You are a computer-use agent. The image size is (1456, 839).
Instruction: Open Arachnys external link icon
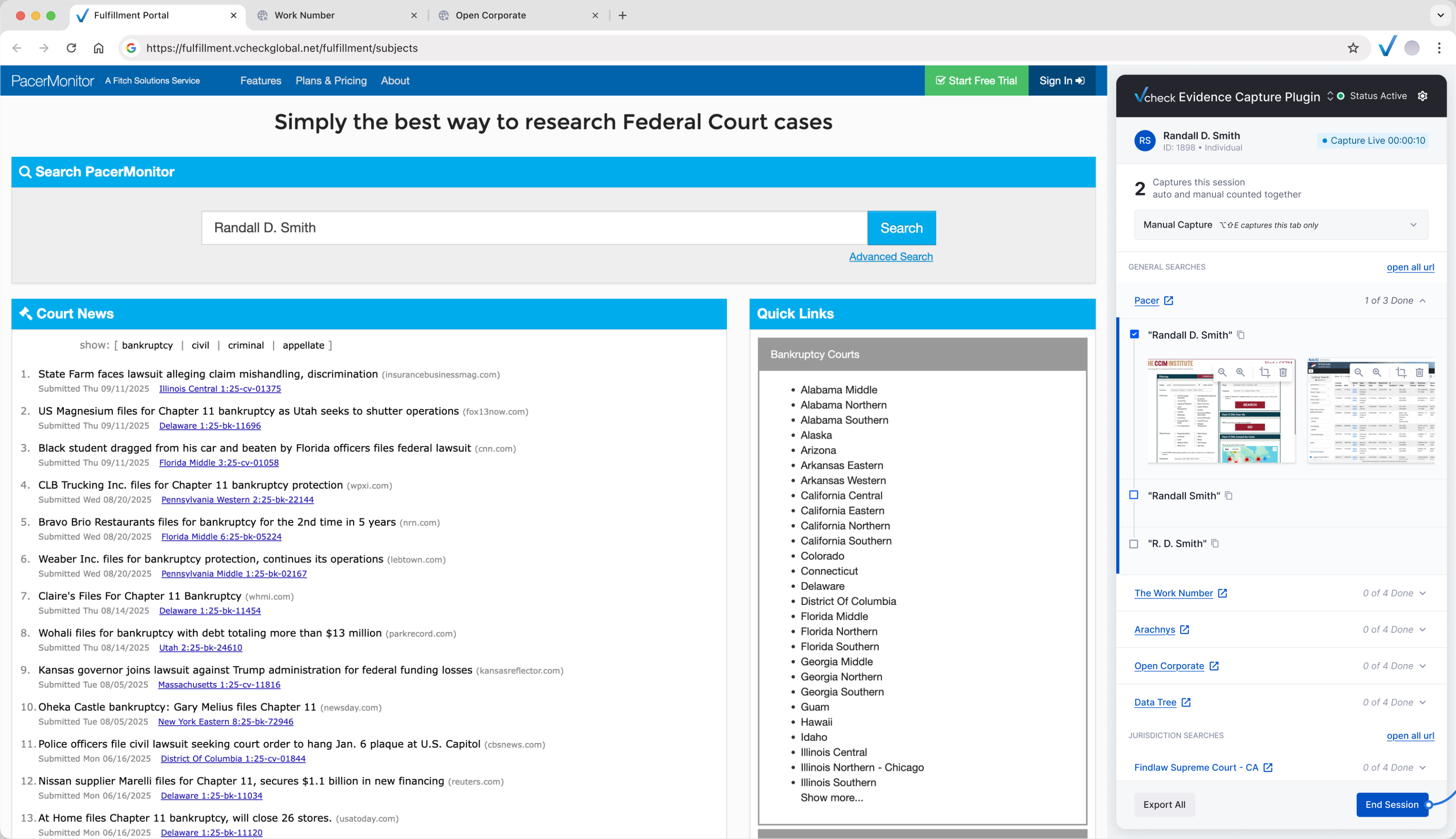click(1185, 630)
